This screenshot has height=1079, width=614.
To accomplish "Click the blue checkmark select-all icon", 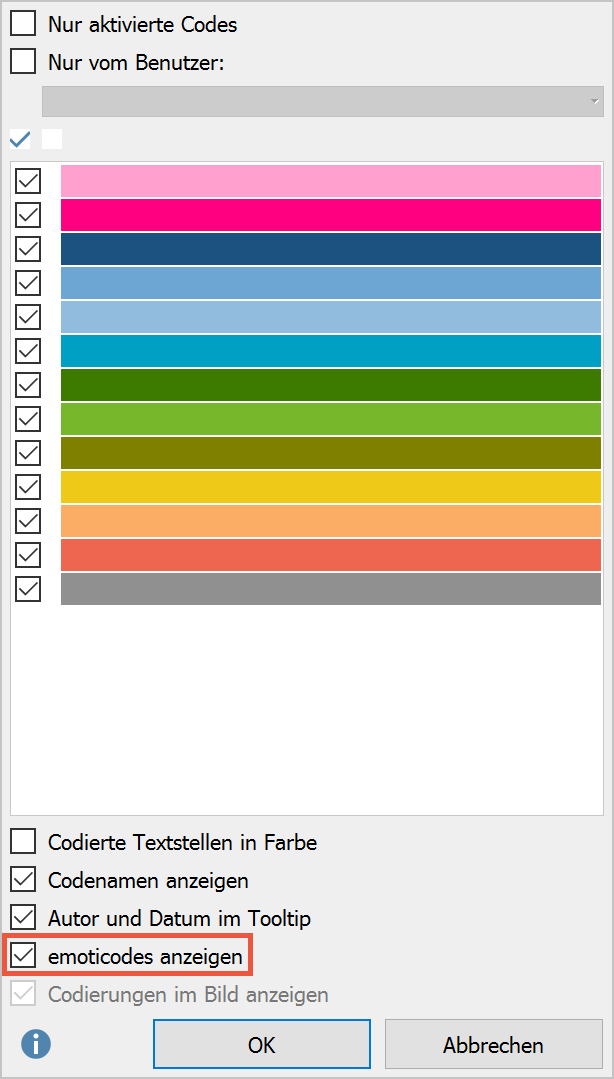I will coord(20,140).
